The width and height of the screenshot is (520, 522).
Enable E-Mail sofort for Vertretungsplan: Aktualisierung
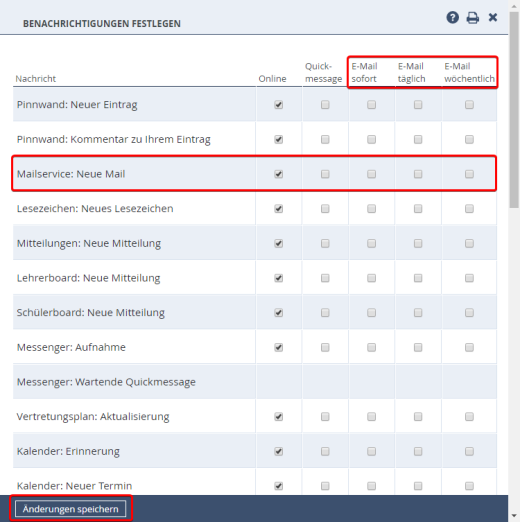pos(371,417)
